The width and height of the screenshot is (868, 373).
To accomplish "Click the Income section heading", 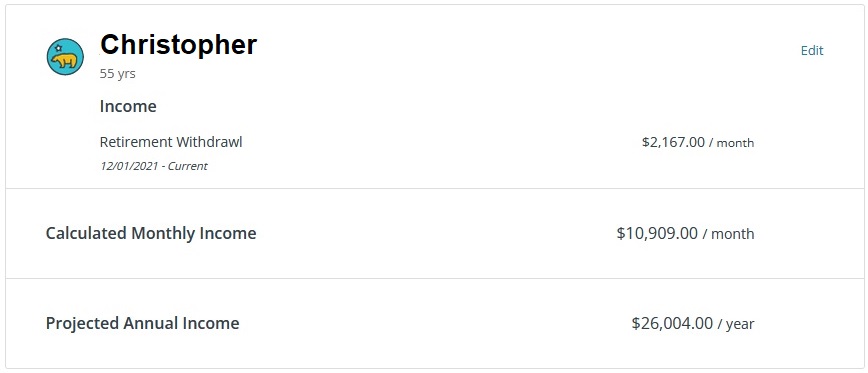I will (x=128, y=106).
